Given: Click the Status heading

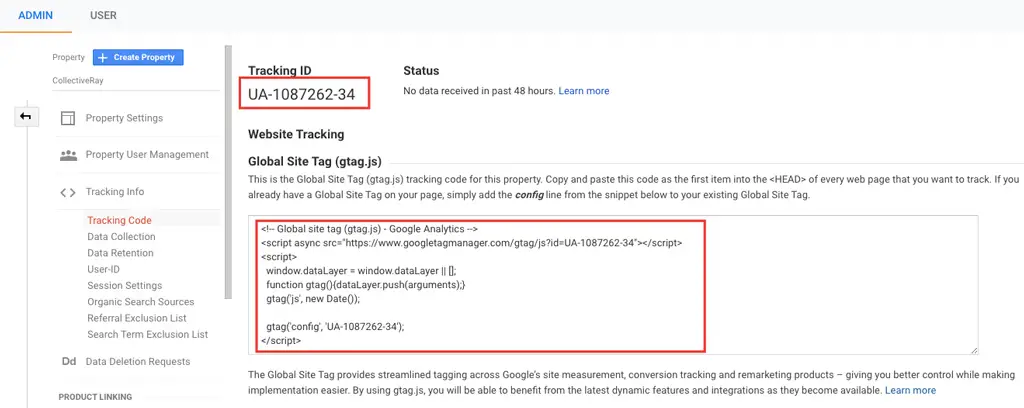Looking at the screenshot, I should pyautogui.click(x=421, y=71).
